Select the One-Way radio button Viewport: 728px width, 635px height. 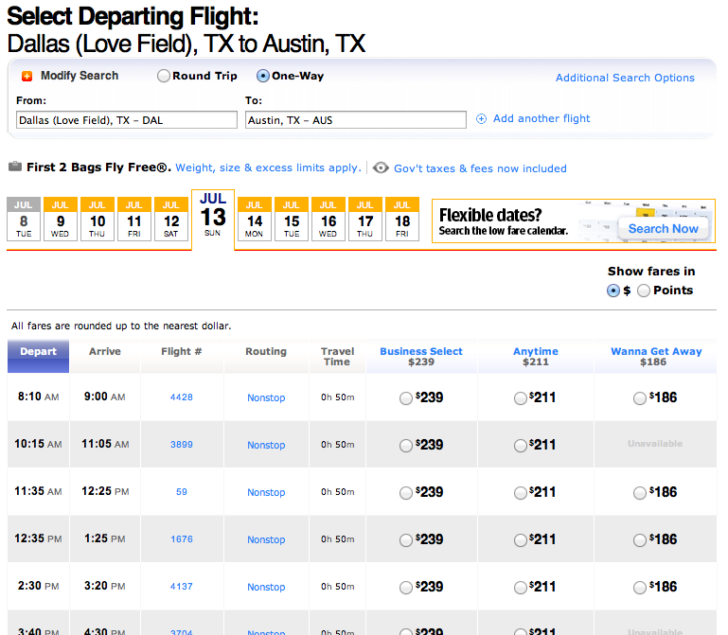[263, 76]
